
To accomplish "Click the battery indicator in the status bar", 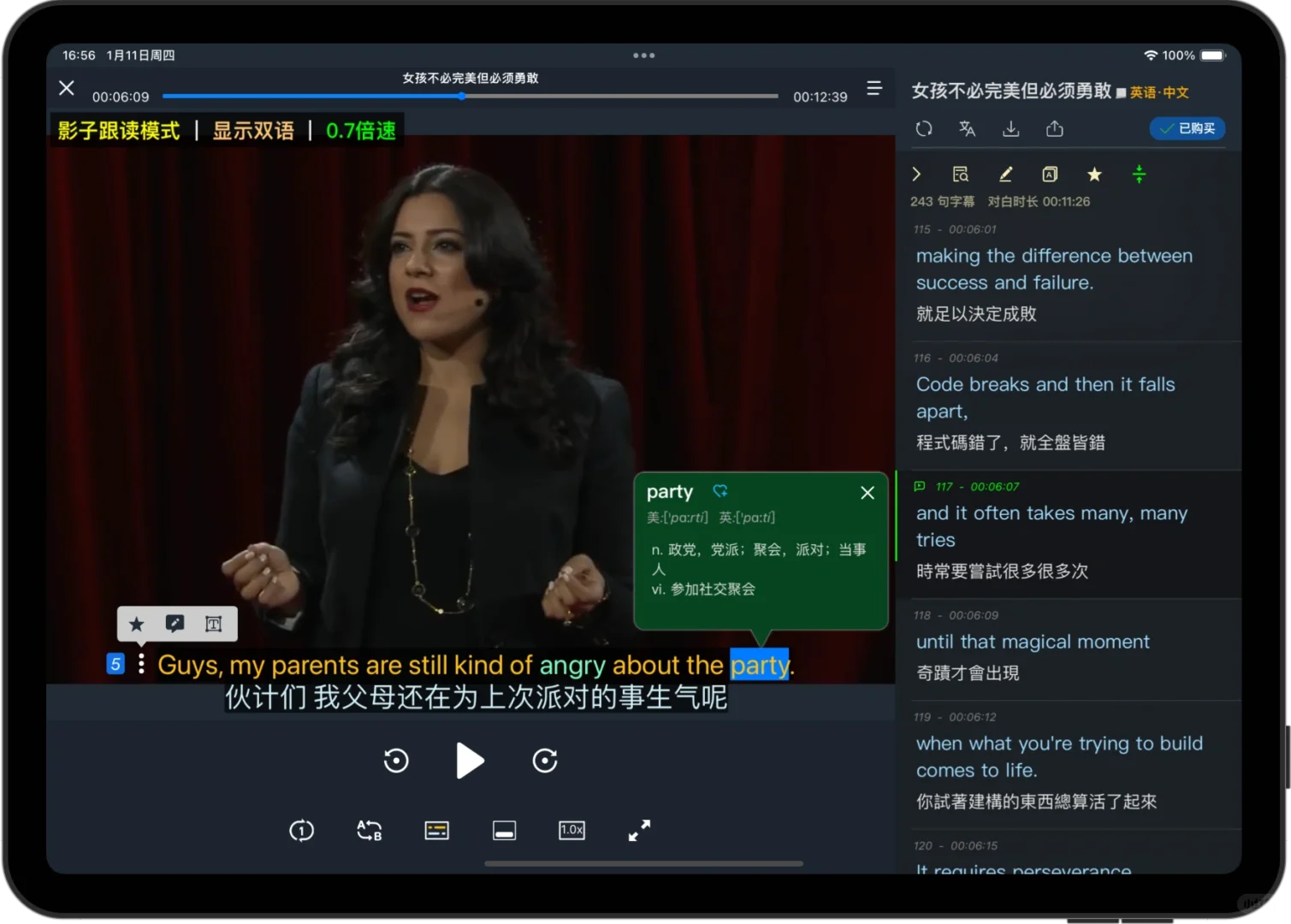I will [1213, 56].
